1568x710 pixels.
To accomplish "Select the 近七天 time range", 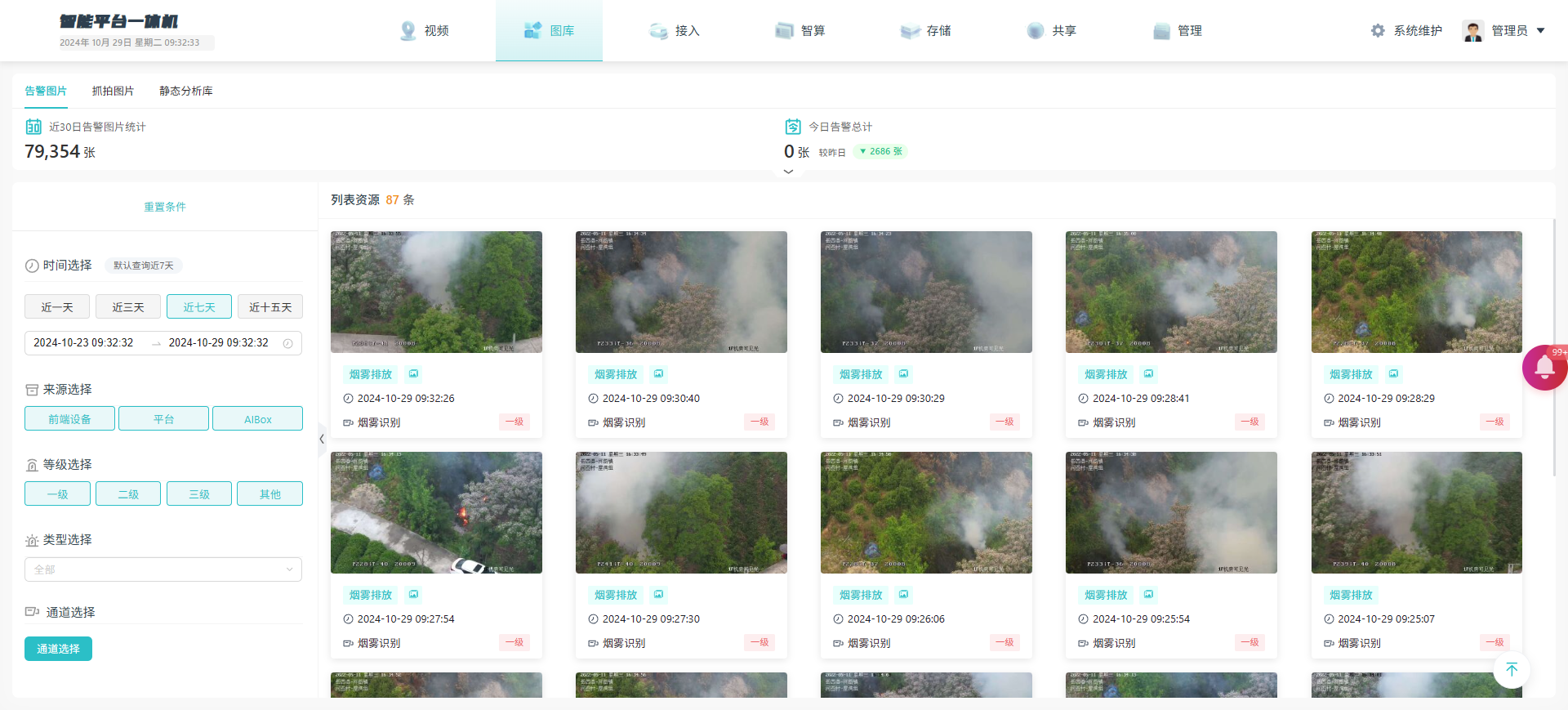I will pyautogui.click(x=199, y=307).
